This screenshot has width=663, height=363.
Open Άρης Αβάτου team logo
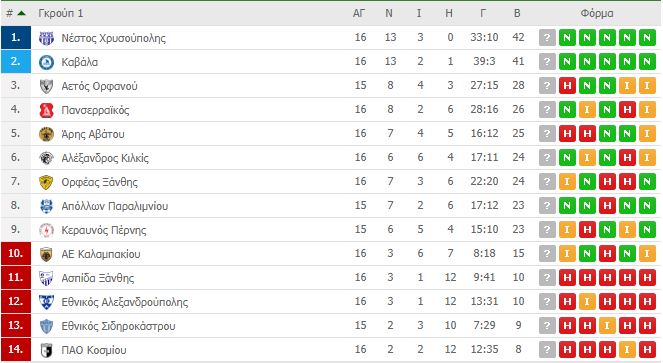point(46,134)
